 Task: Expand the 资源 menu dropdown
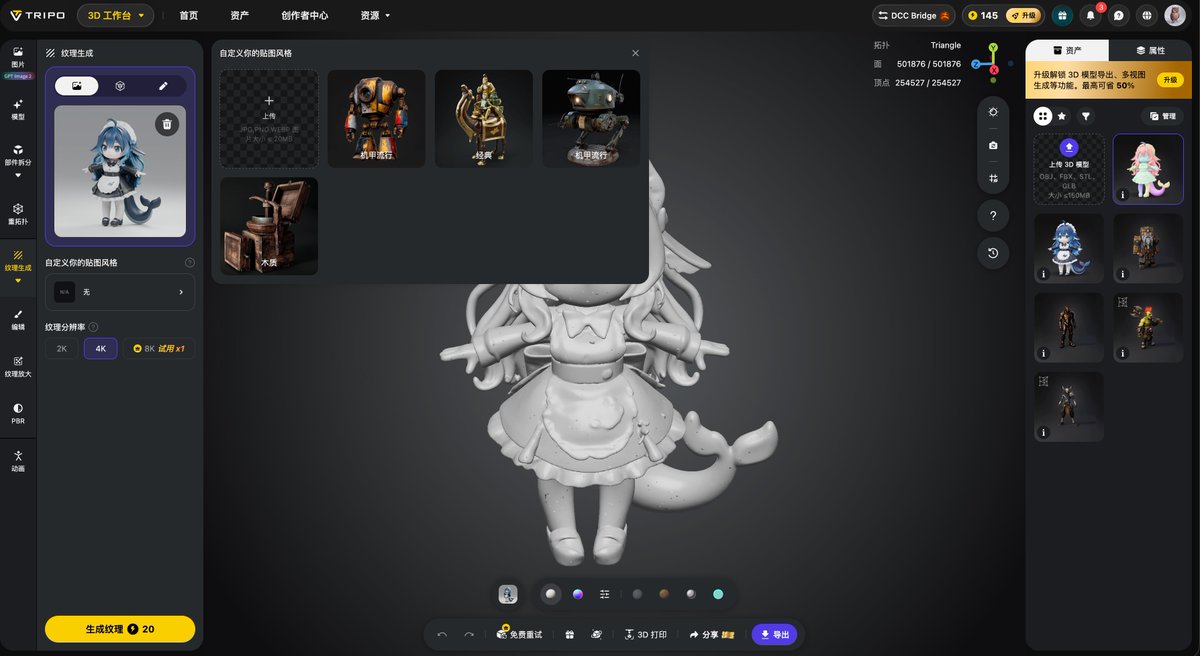375,15
